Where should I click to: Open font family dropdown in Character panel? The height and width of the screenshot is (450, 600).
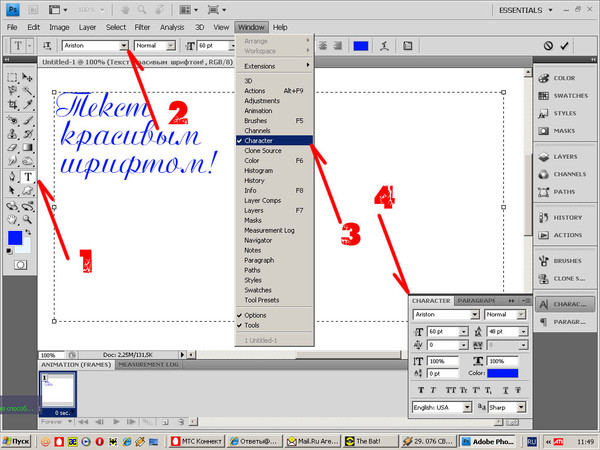[x=474, y=315]
